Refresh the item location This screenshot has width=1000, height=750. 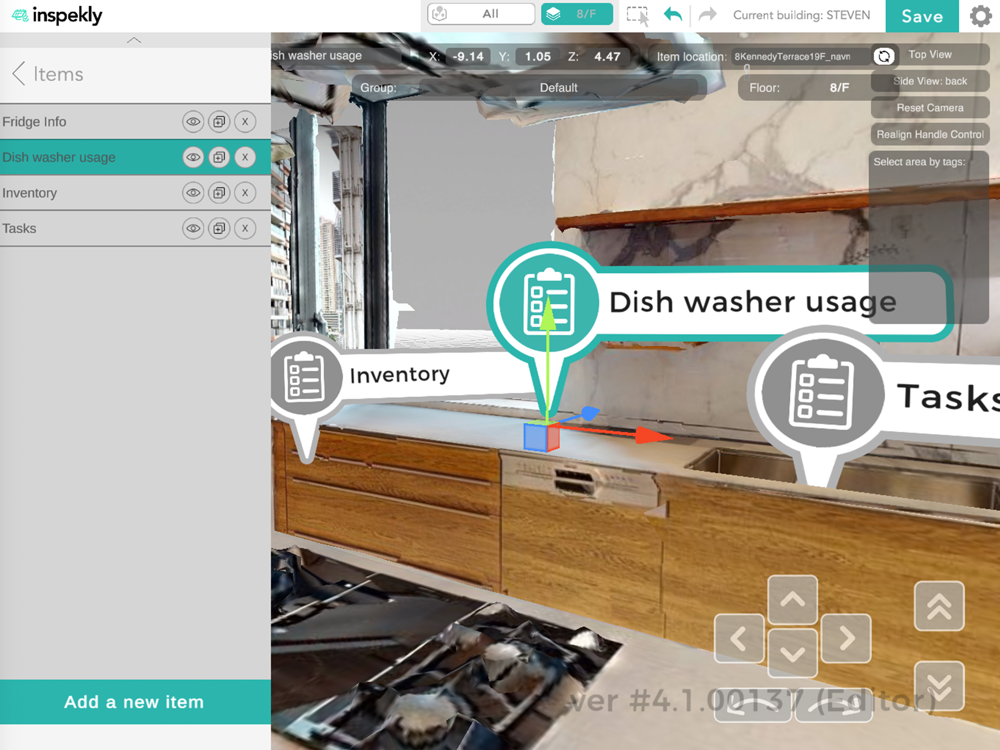(884, 57)
